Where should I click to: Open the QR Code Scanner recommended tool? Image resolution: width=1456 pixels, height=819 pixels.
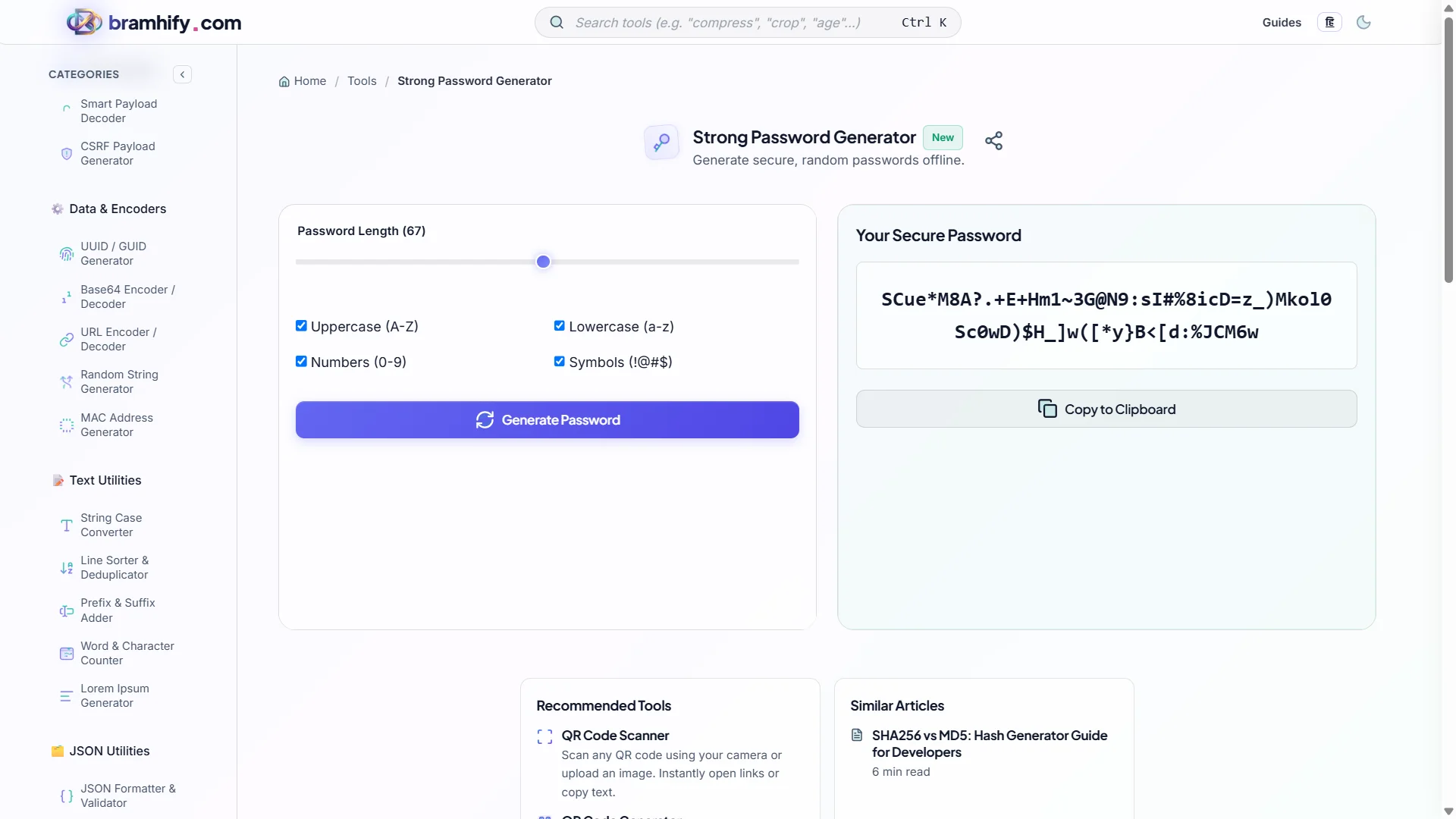(615, 736)
